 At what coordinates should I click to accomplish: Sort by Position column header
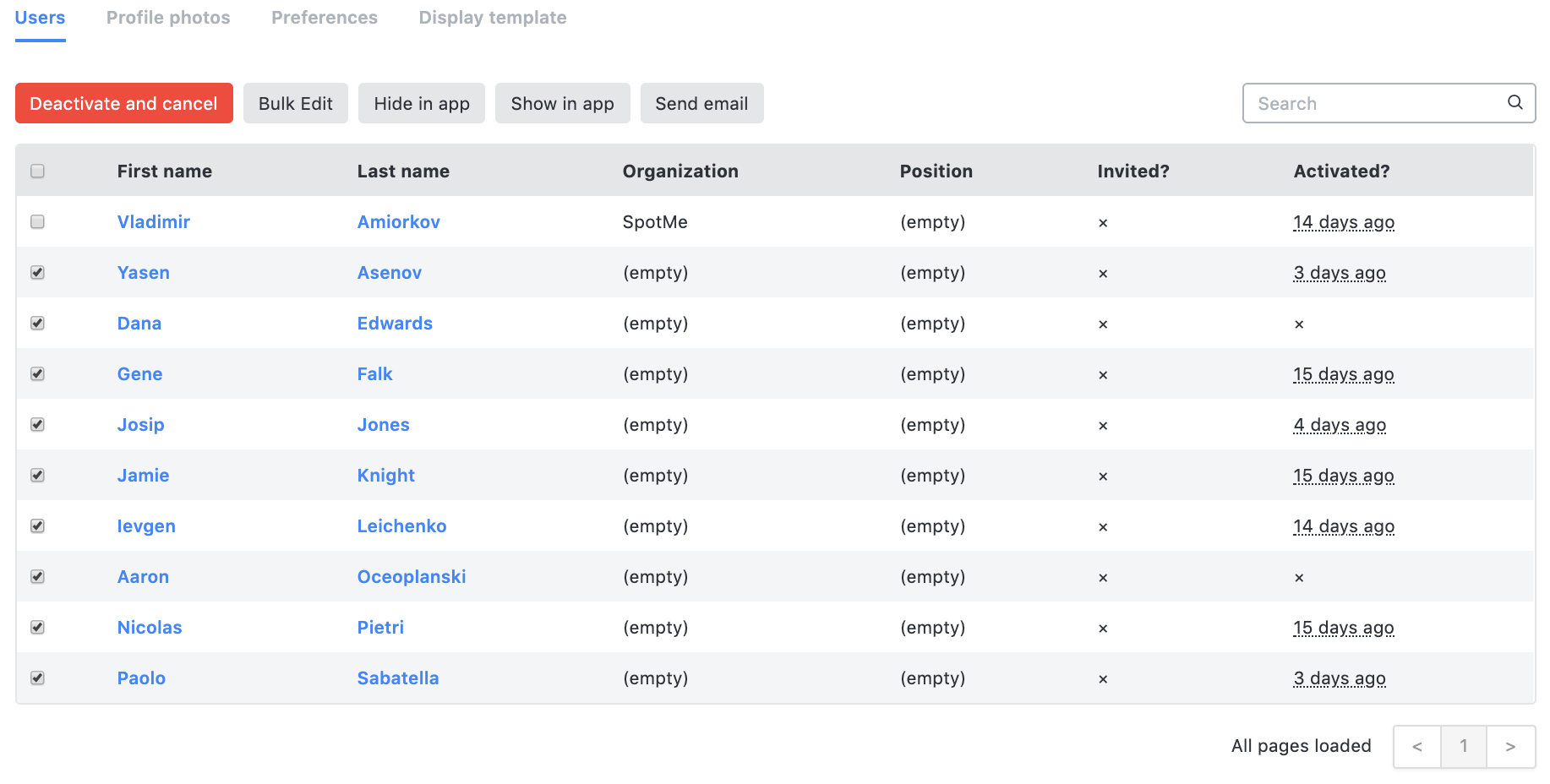[x=936, y=171]
